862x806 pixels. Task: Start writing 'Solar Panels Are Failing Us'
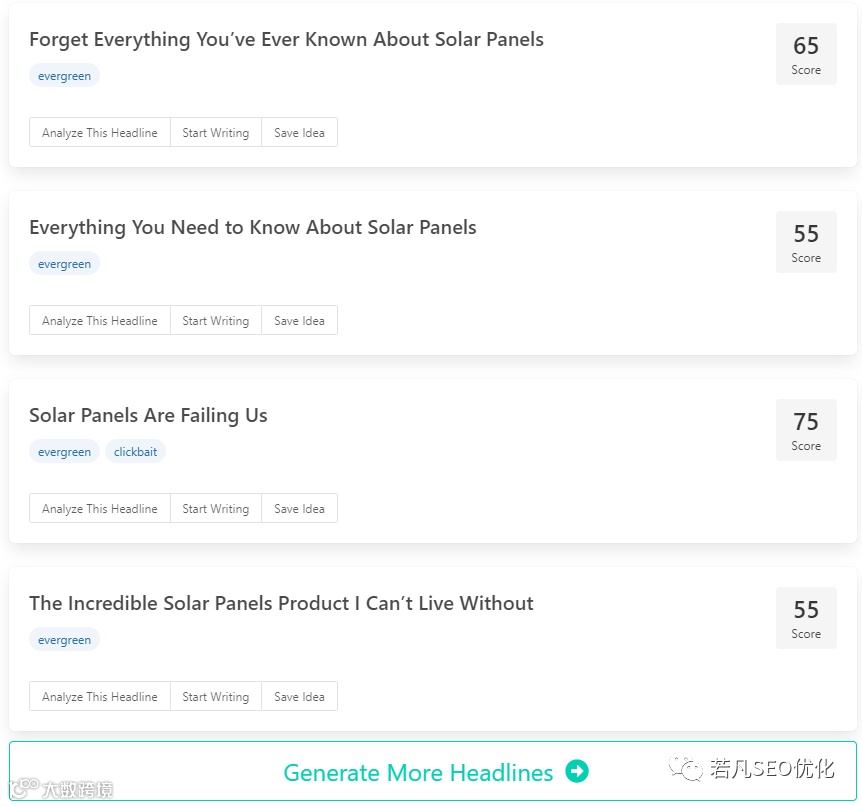[216, 509]
